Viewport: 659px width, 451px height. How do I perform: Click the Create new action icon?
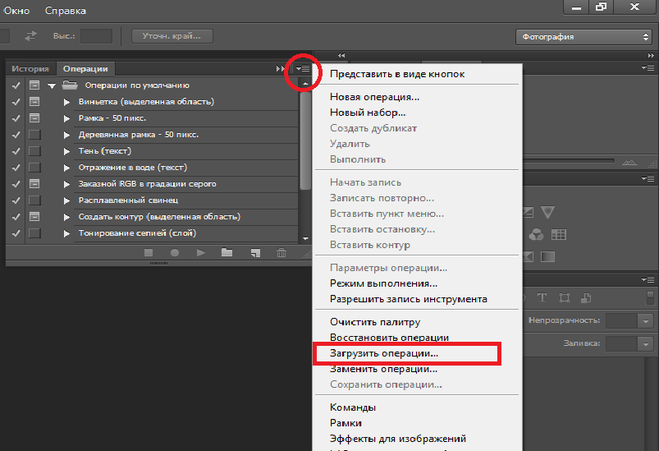(x=255, y=254)
